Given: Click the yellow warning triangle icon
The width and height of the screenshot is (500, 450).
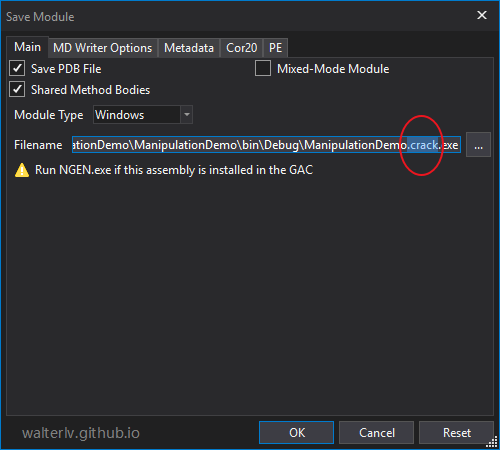Looking at the screenshot, I should pos(22,170).
